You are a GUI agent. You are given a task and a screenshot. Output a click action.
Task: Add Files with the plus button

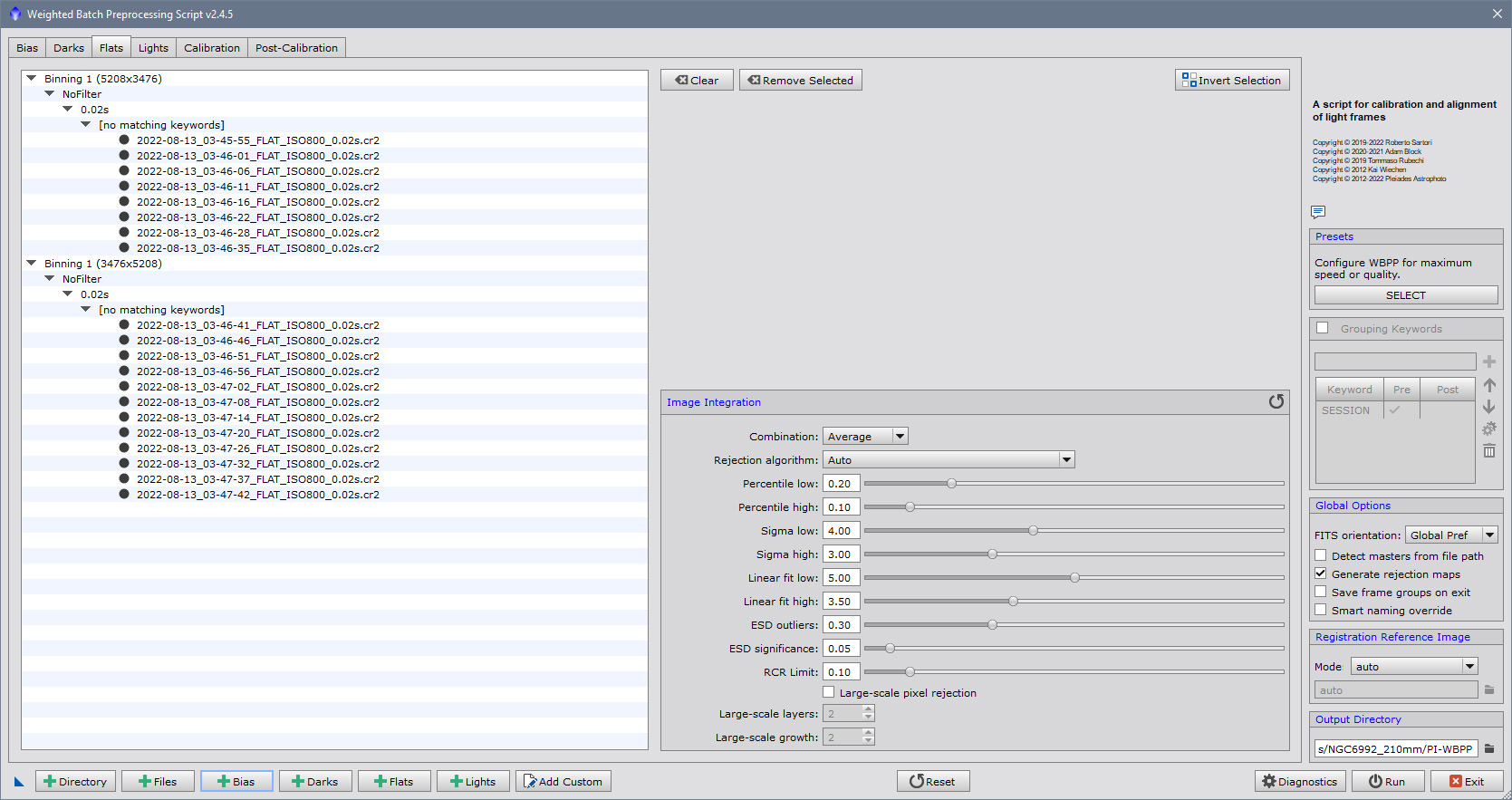[x=158, y=781]
